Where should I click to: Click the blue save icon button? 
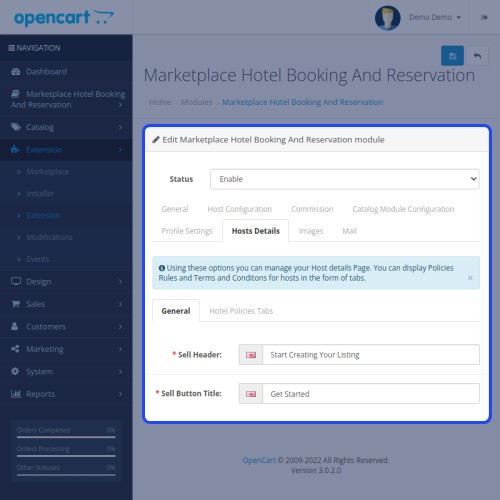coord(452,56)
